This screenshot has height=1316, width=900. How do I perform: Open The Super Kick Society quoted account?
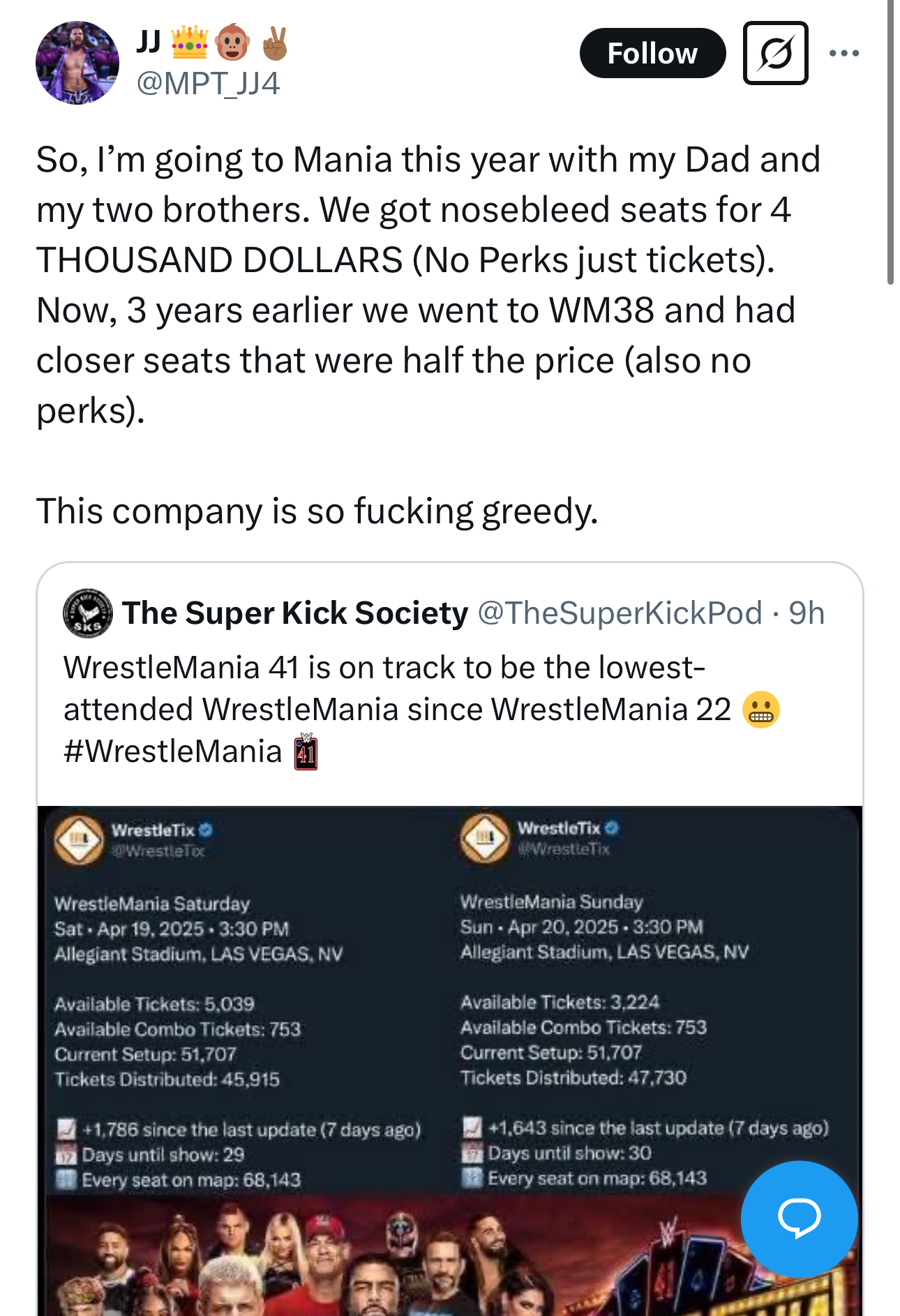point(295,613)
